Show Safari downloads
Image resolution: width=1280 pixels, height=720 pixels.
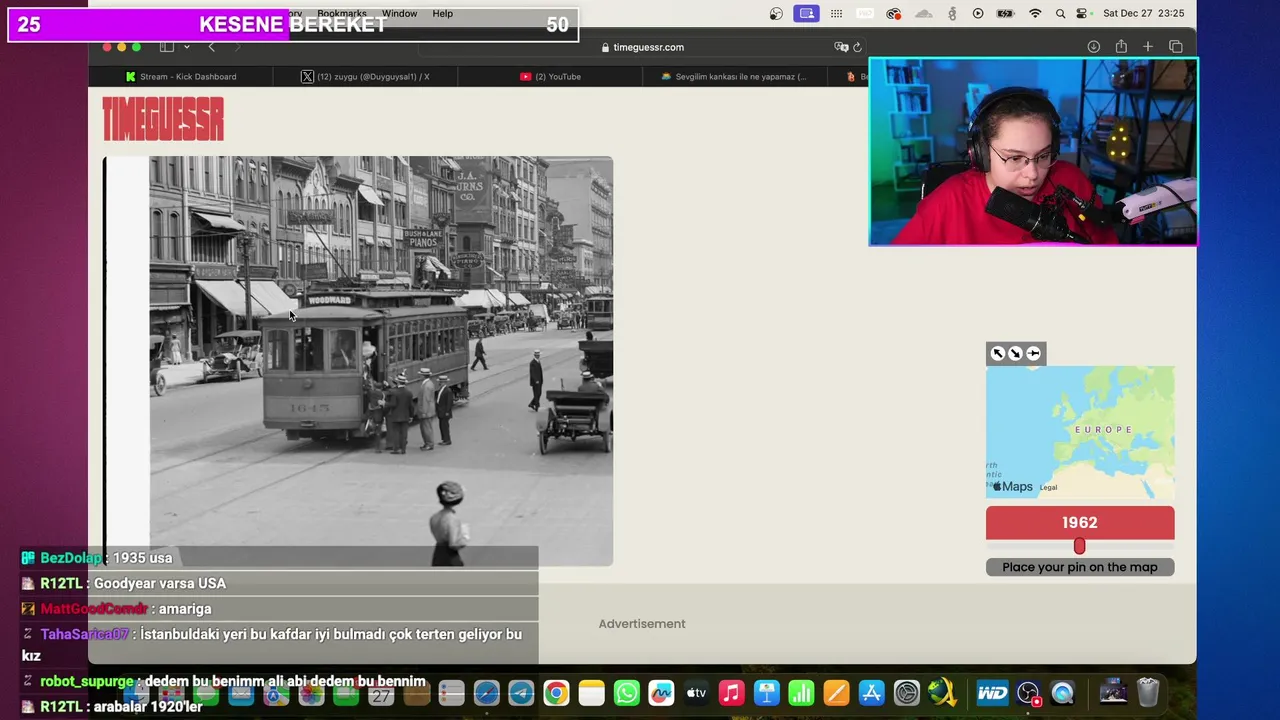point(1094,47)
